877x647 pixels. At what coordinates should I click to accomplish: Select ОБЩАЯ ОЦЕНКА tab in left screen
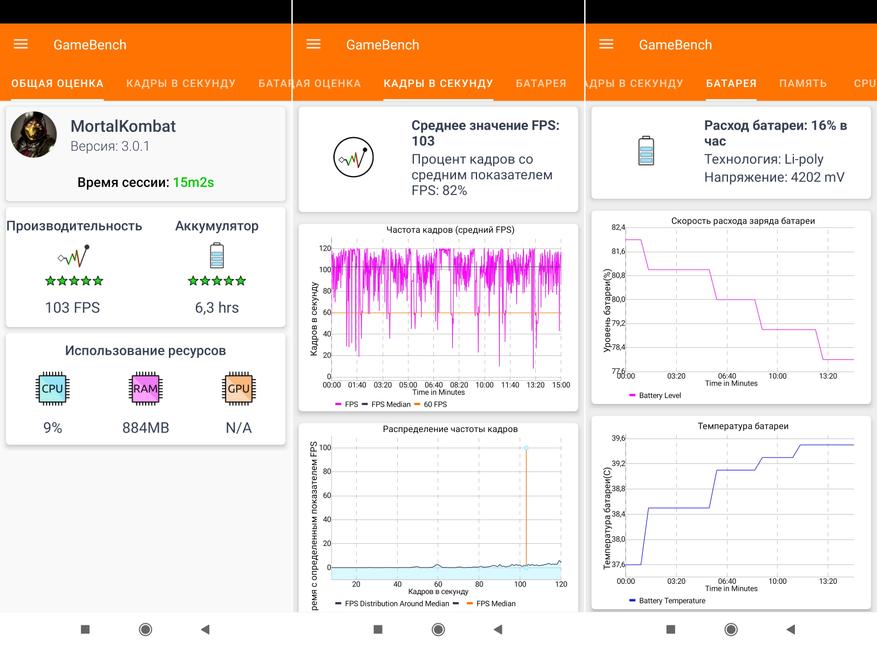pos(57,83)
